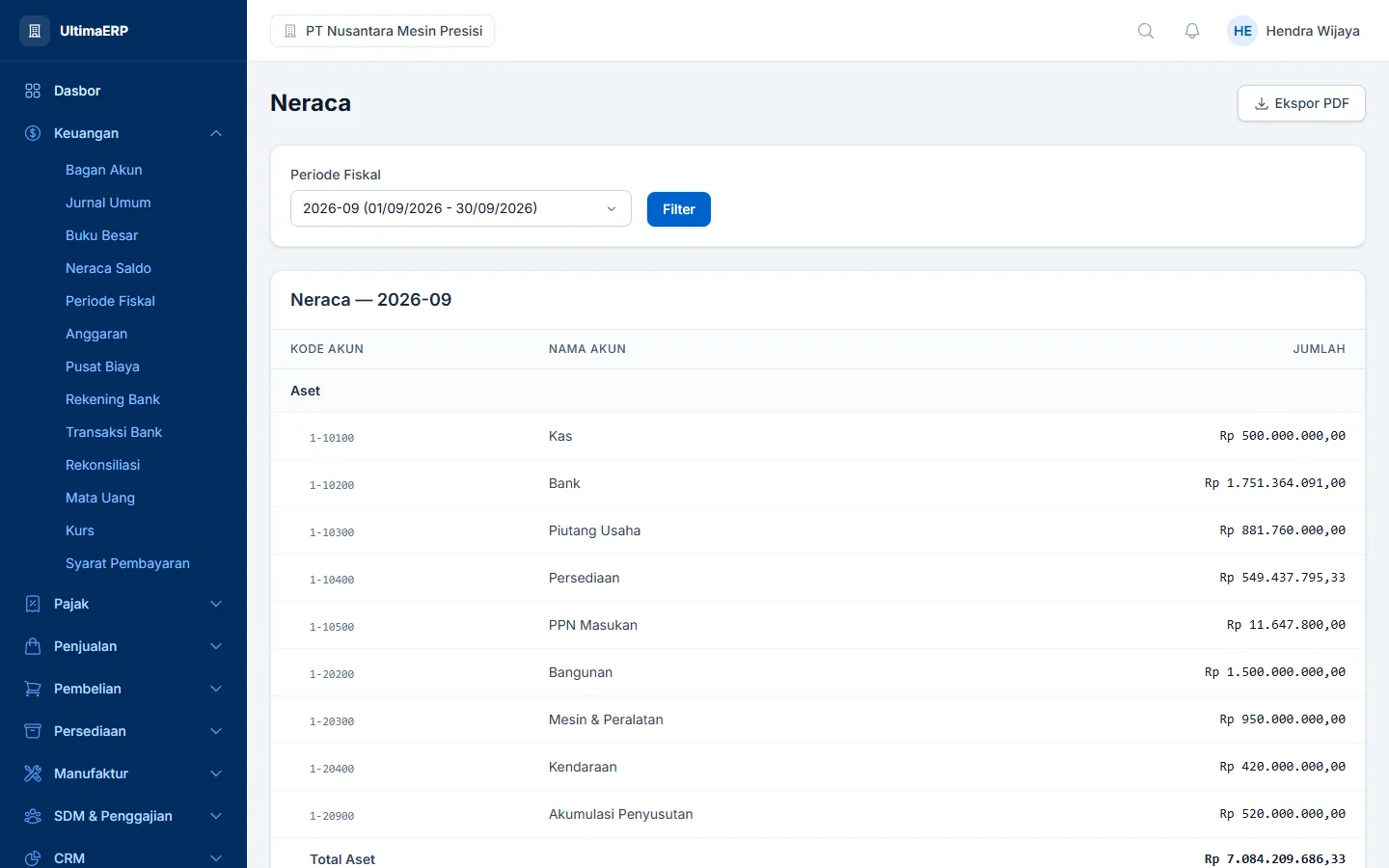The height and width of the screenshot is (868, 1389).
Task: Click the Penjualan bag icon
Action: pos(33,646)
